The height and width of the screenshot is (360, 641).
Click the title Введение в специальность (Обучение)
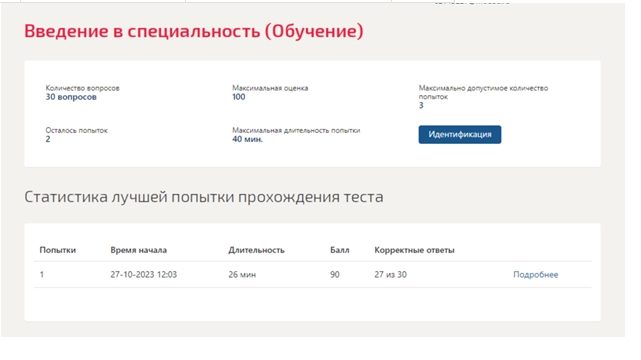[194, 31]
